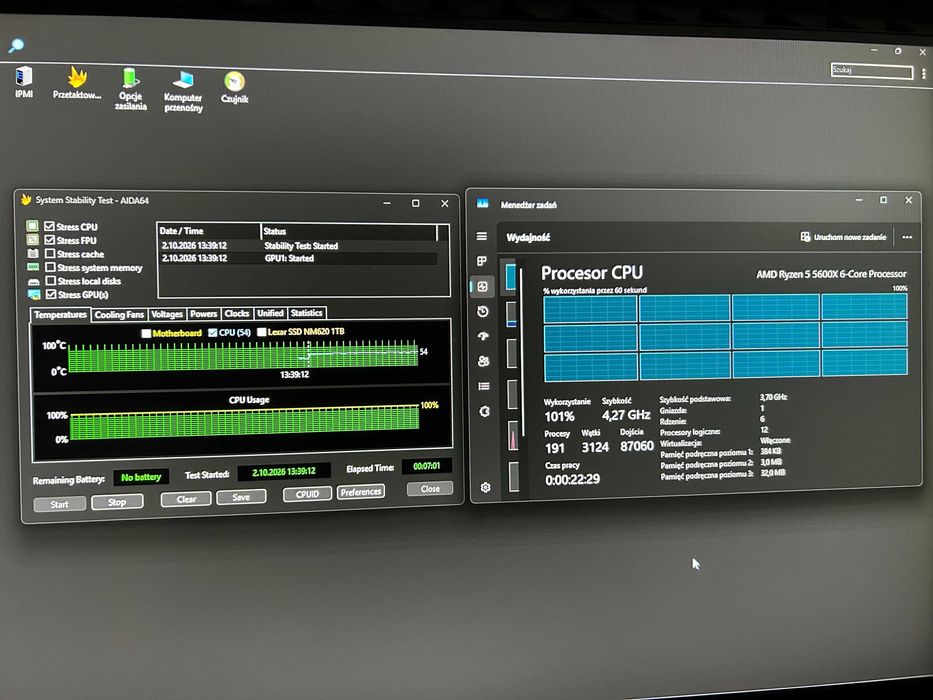
Task: Uncheck the Stress FPU checkbox
Action: tap(50, 240)
